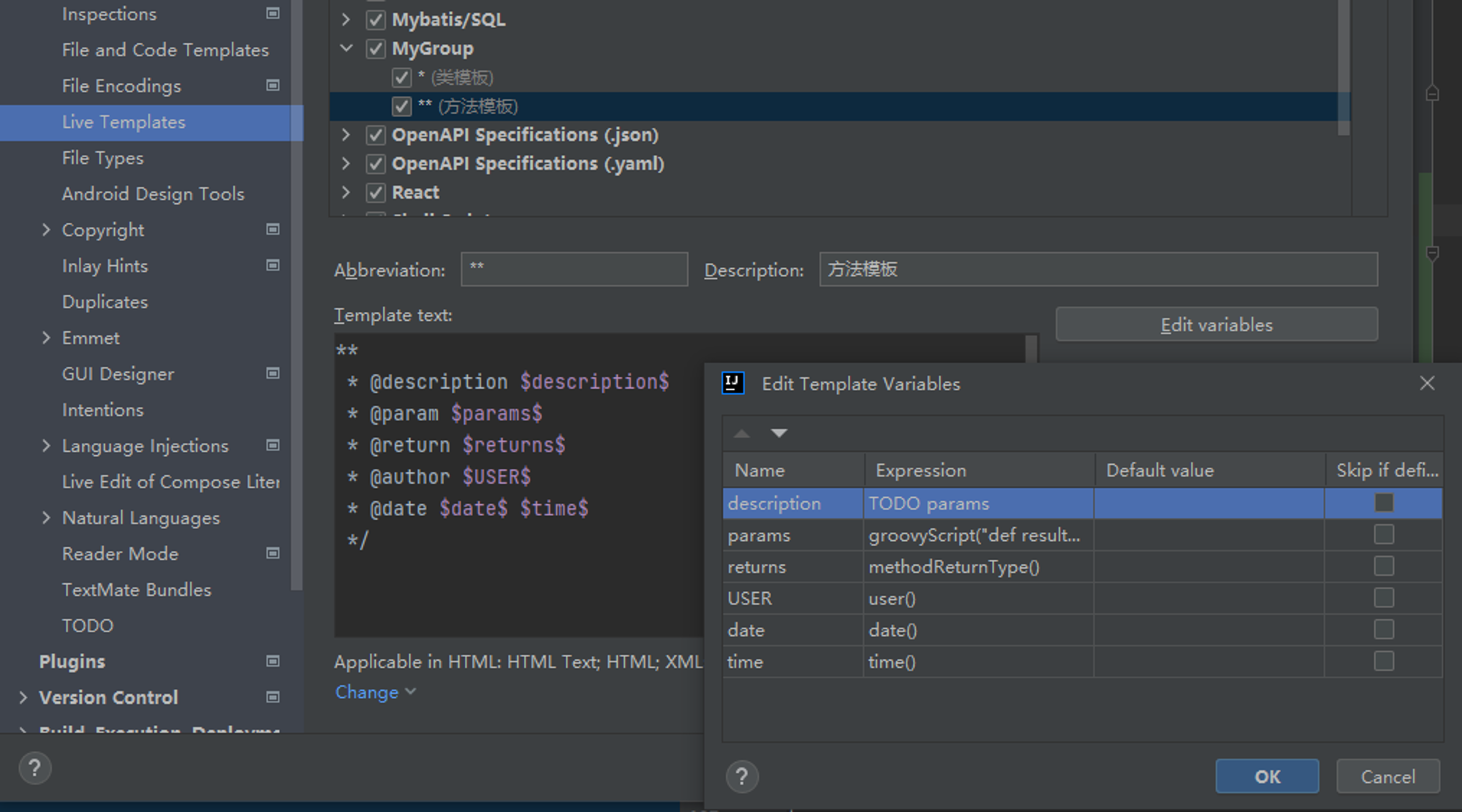Open help for the Settings window

pyautogui.click(x=34, y=768)
